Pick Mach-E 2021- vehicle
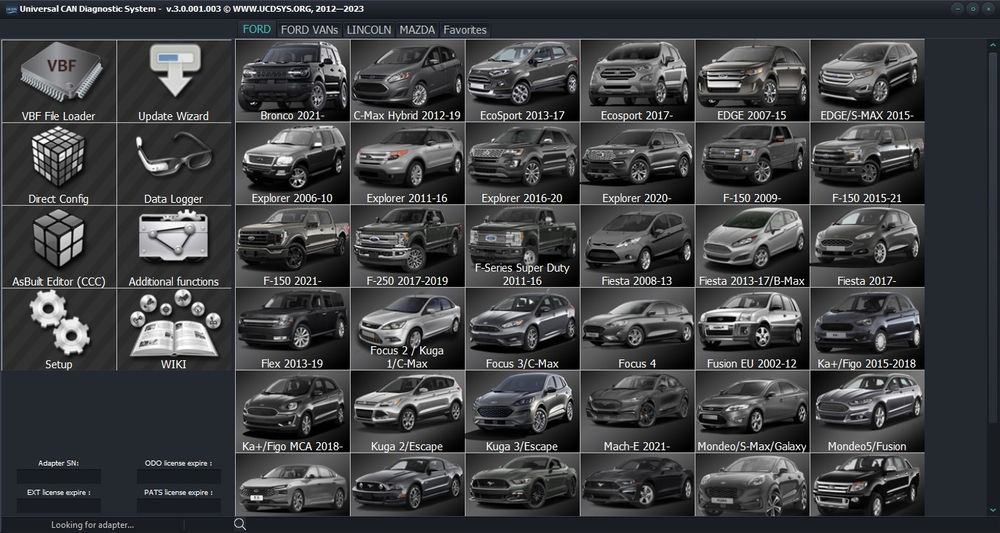 tap(637, 412)
